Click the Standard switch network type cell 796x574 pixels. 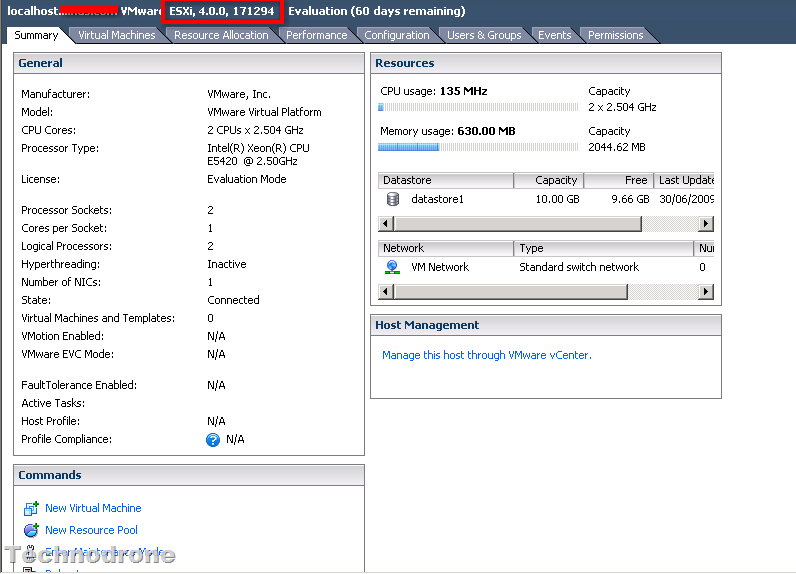tap(579, 267)
